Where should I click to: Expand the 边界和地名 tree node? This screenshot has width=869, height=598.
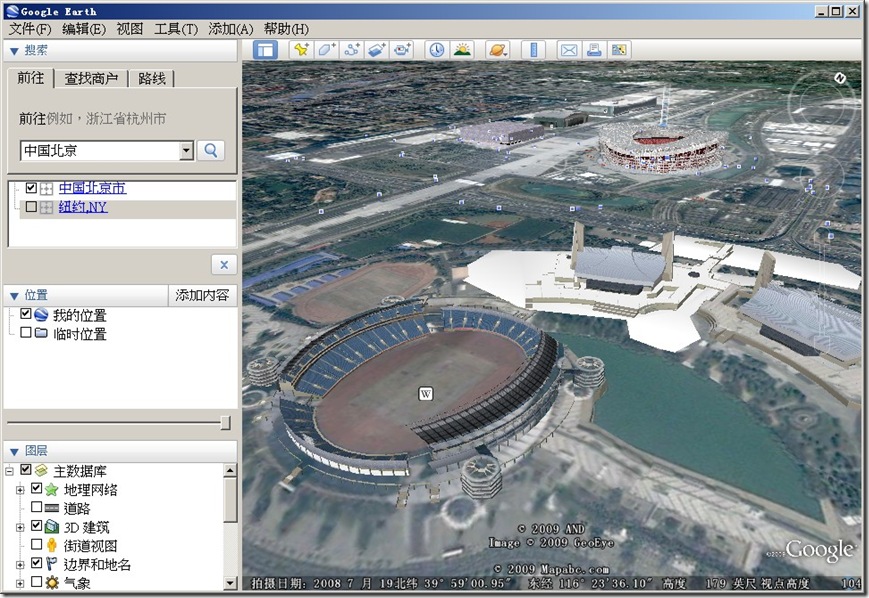(21, 565)
